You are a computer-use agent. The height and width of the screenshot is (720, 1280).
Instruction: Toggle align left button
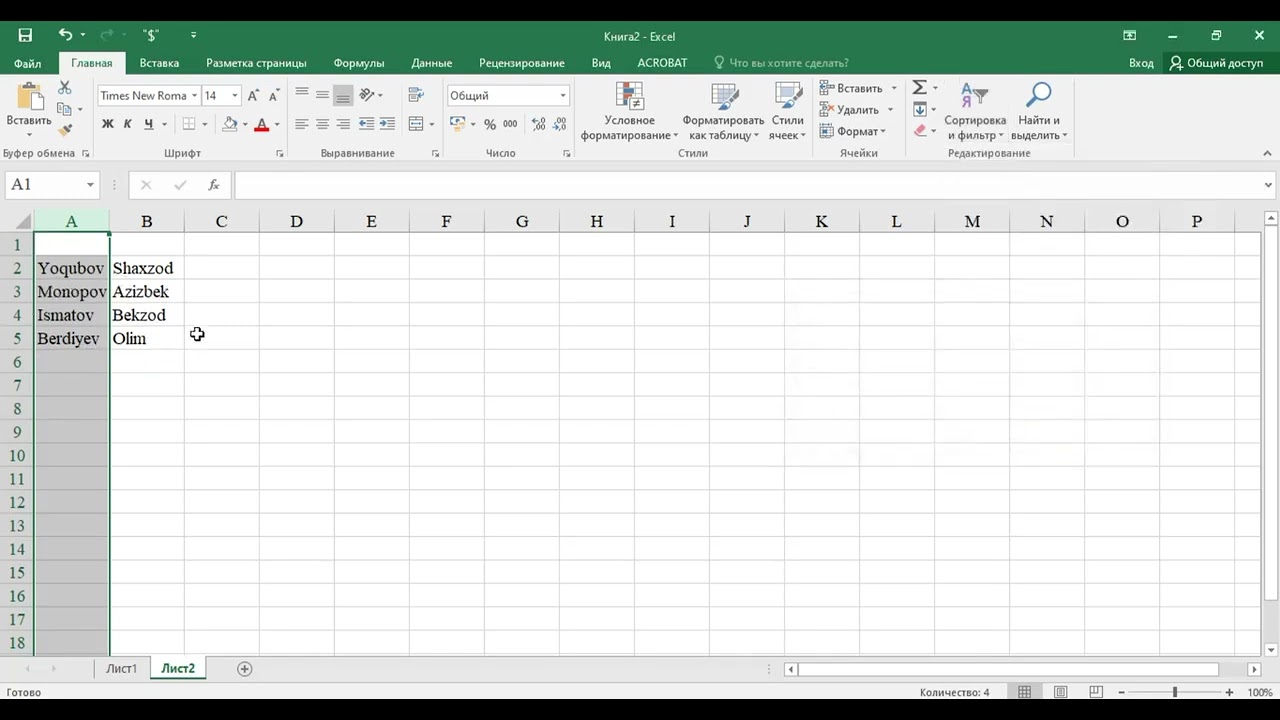point(302,124)
